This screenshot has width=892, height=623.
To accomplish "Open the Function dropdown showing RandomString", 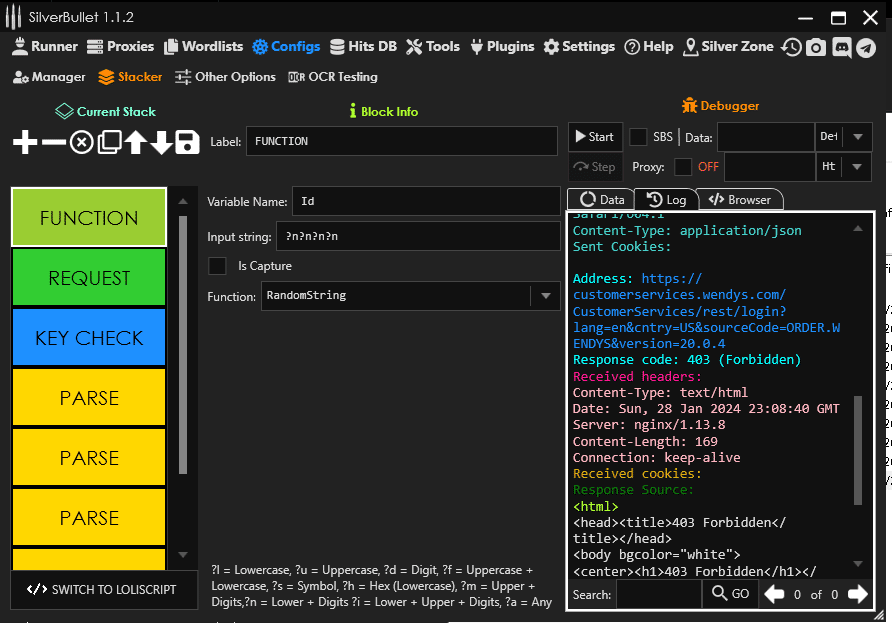I will pyautogui.click(x=545, y=296).
